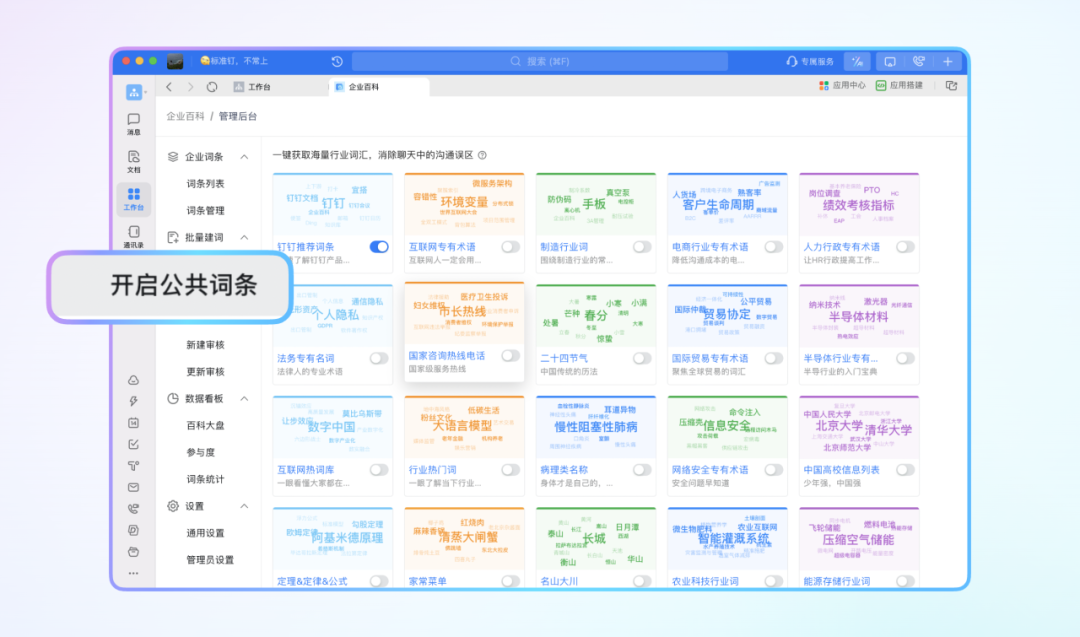Click the calendar icon in left sidebar
Viewport: 1080px width, 637px height.
tap(133, 423)
